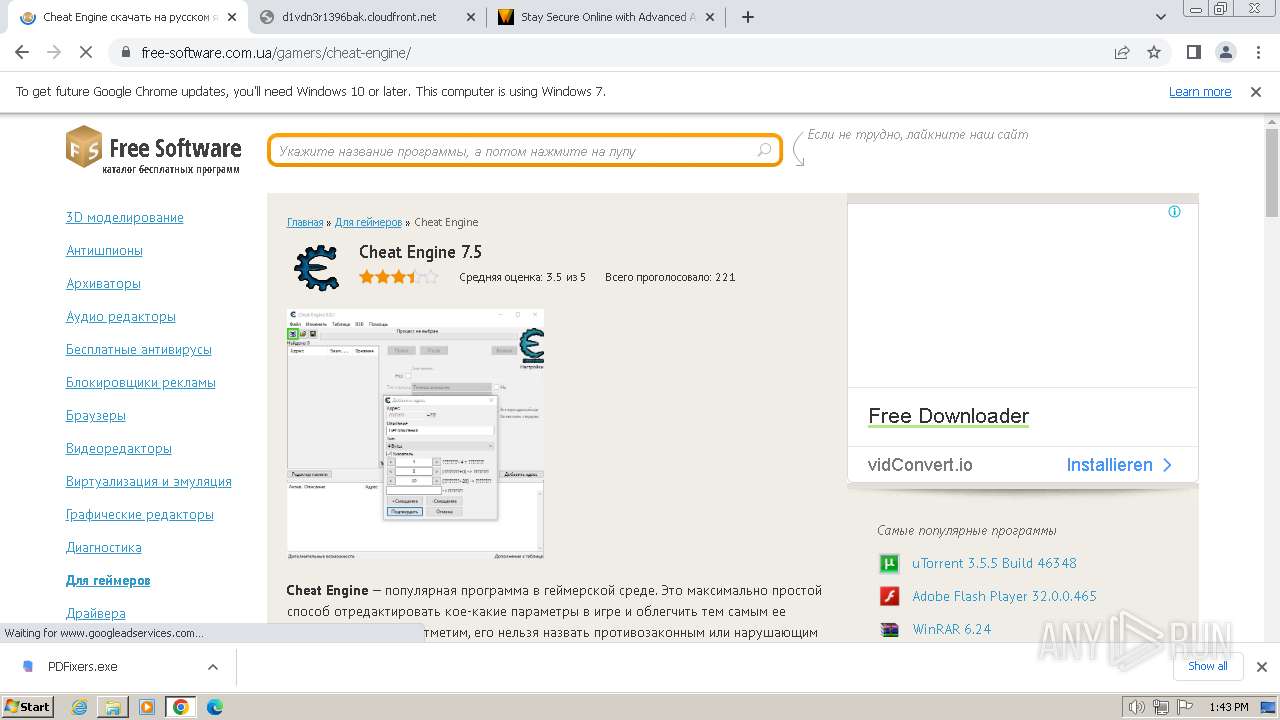This screenshot has height=720, width=1280.
Task: Open the Windows Start menu
Action: [28, 707]
